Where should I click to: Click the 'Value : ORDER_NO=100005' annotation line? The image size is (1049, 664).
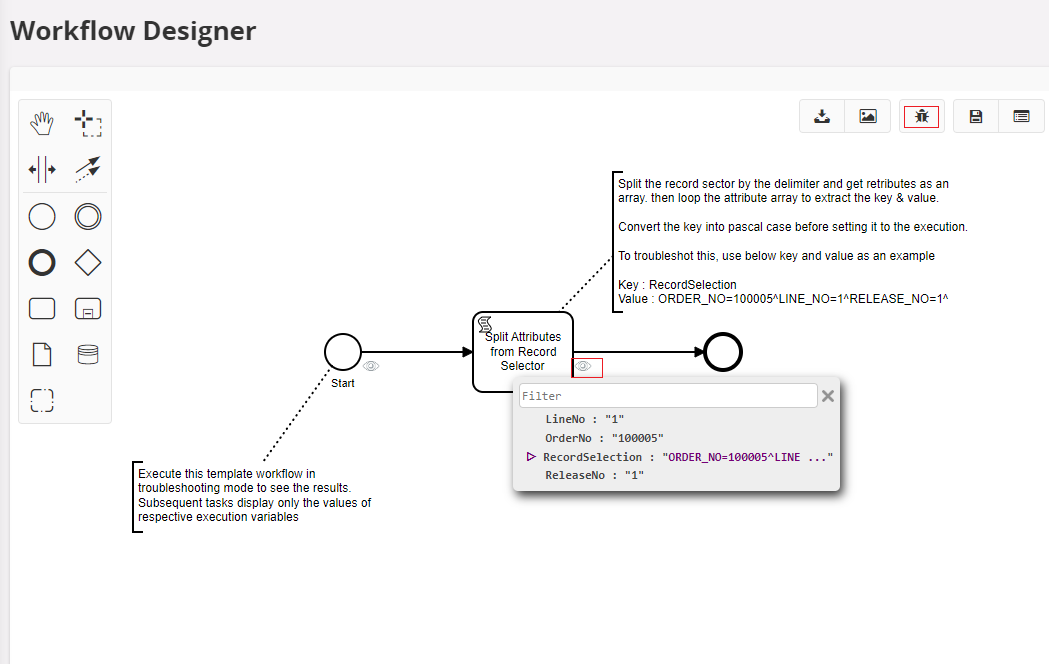[783, 299]
